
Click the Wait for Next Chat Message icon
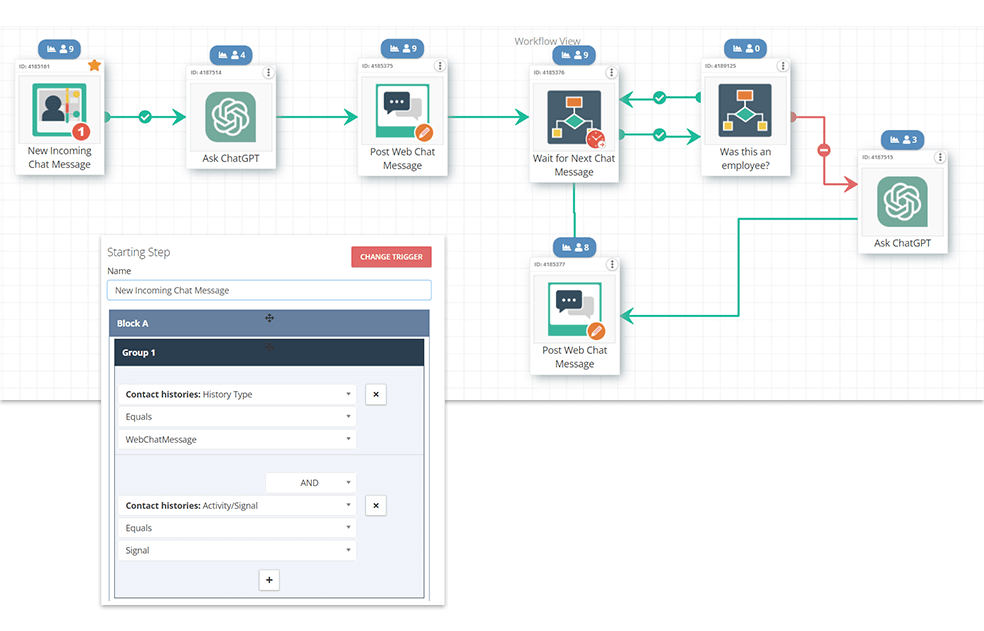click(x=574, y=117)
